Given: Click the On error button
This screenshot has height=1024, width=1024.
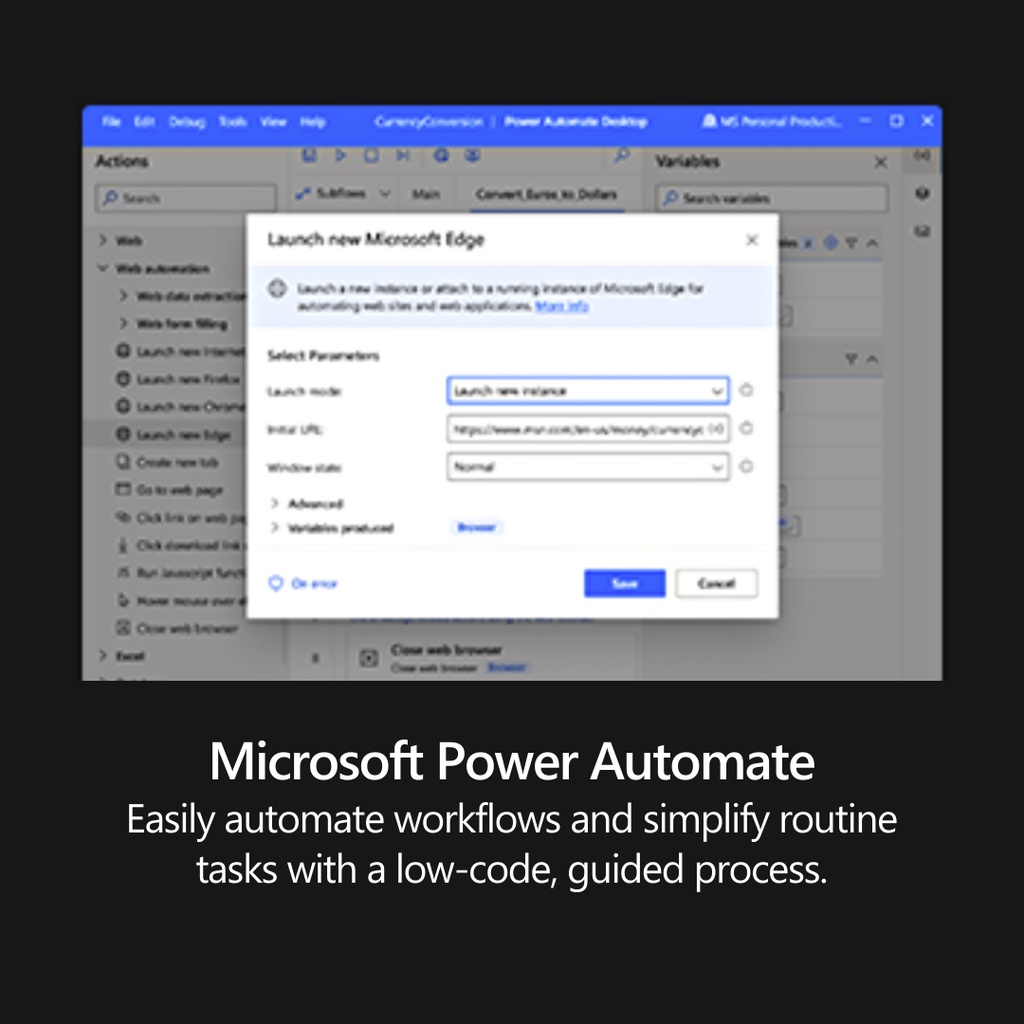Looking at the screenshot, I should (303, 583).
